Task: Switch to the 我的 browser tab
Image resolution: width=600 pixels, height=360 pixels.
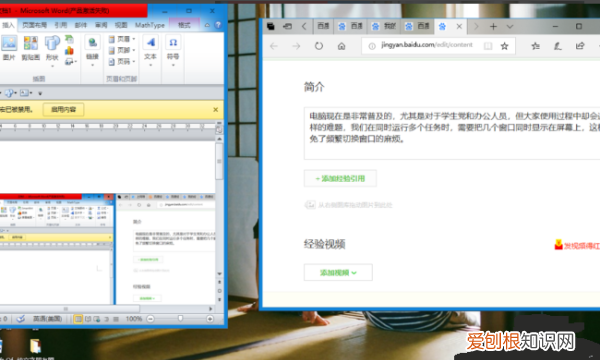Action: click(x=384, y=26)
